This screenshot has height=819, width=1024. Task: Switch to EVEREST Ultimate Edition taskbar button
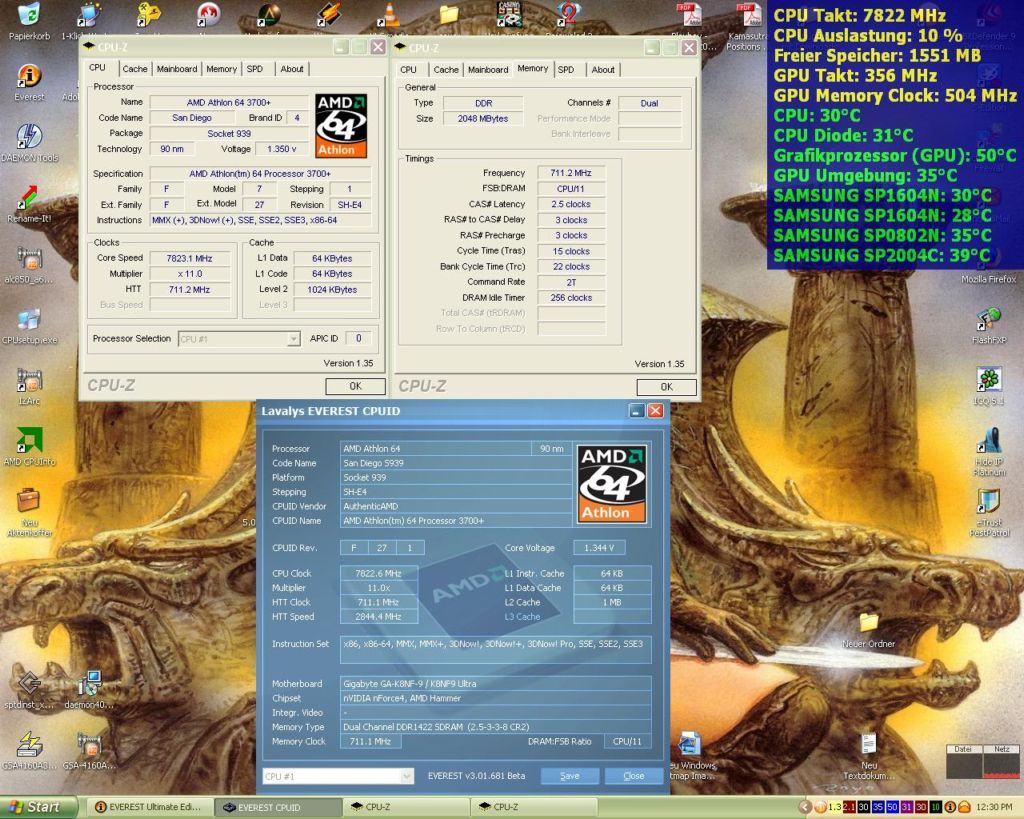(x=150, y=807)
